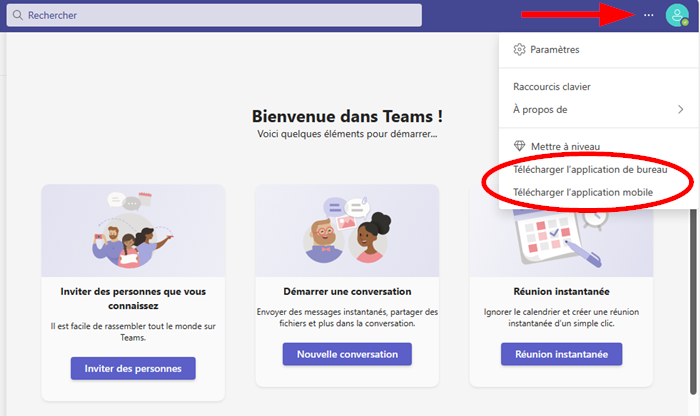Open the À propos de submenu
Viewport: 700px width, 416px height.
coord(599,109)
